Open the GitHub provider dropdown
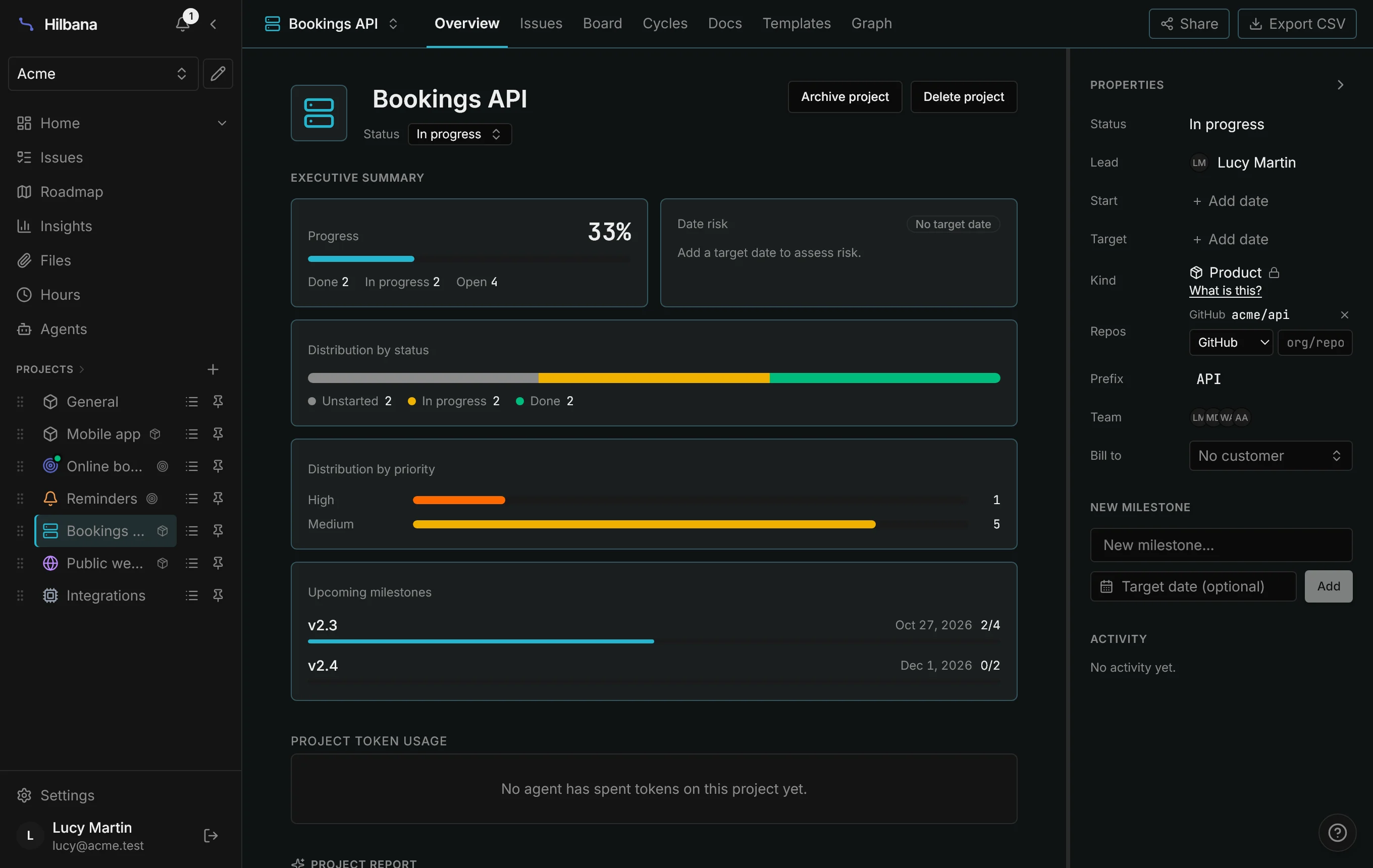This screenshot has width=1373, height=868. 1231,343
